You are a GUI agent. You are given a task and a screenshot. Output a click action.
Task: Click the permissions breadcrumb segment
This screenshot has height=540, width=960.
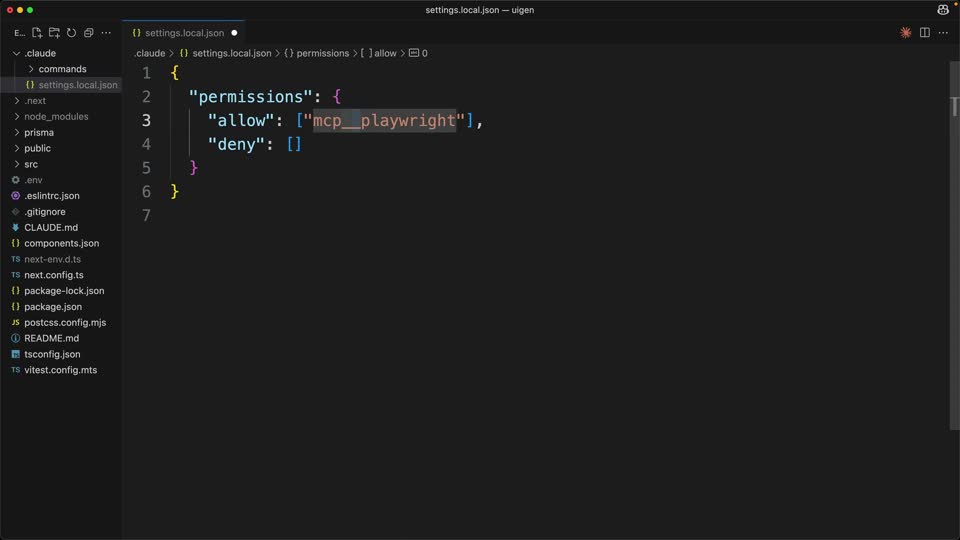click(323, 53)
